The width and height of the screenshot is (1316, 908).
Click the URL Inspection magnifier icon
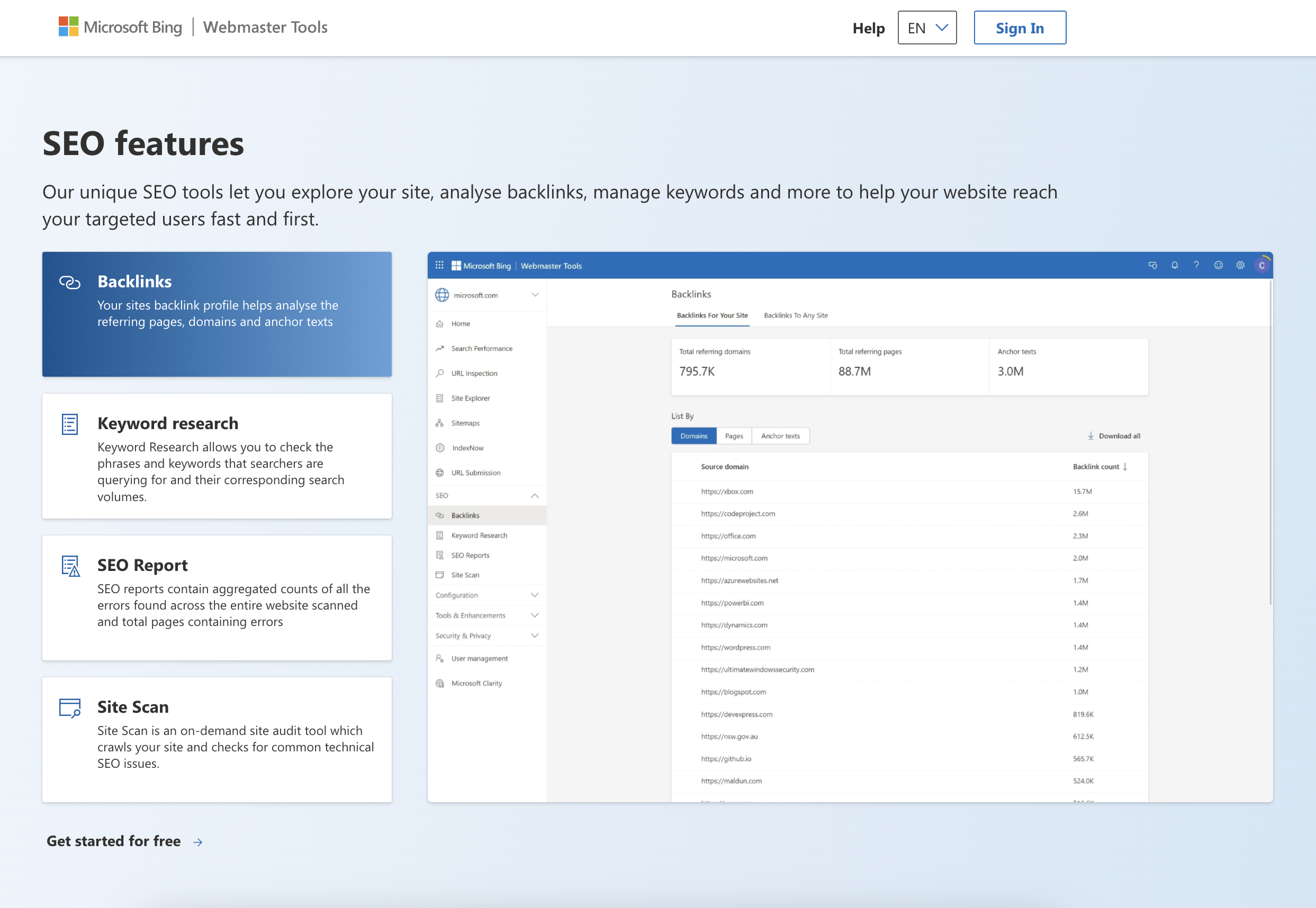point(439,373)
